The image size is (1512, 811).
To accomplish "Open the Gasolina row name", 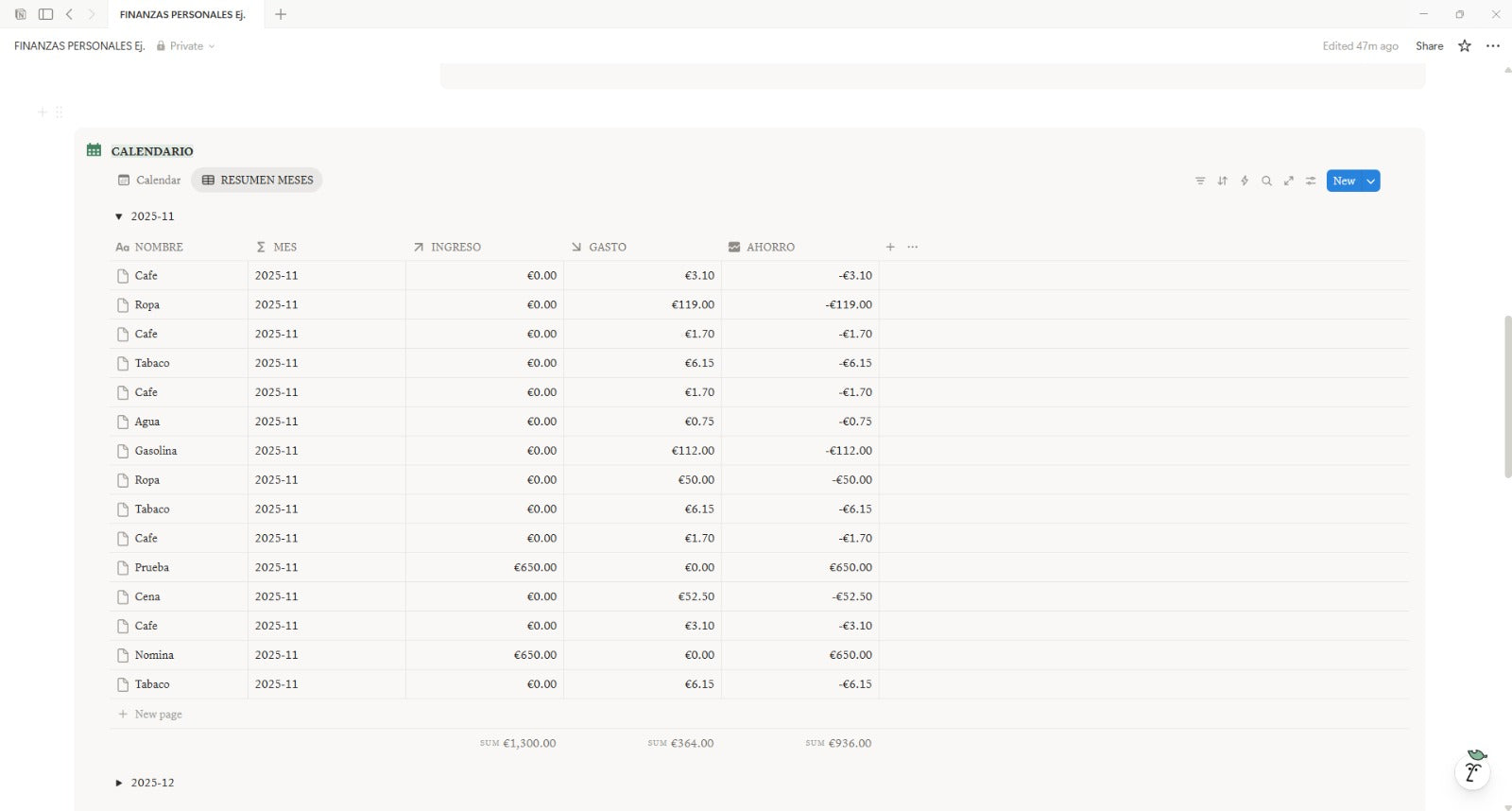I will click(156, 451).
